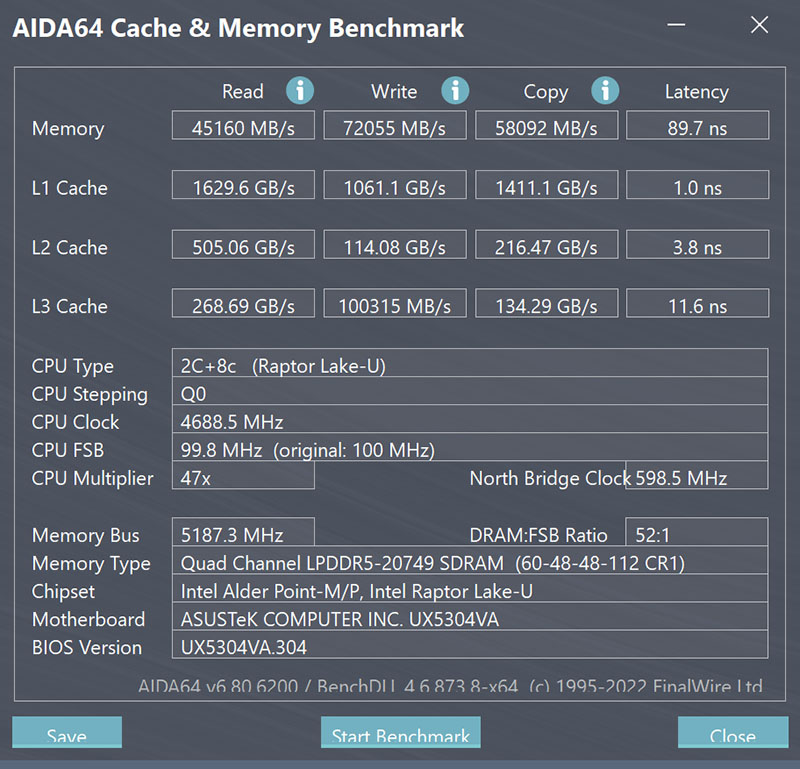Viewport: 800px width, 769px height.
Task: Click the DRAM:FSB Ratio 52:1 field
Action: 696,532
